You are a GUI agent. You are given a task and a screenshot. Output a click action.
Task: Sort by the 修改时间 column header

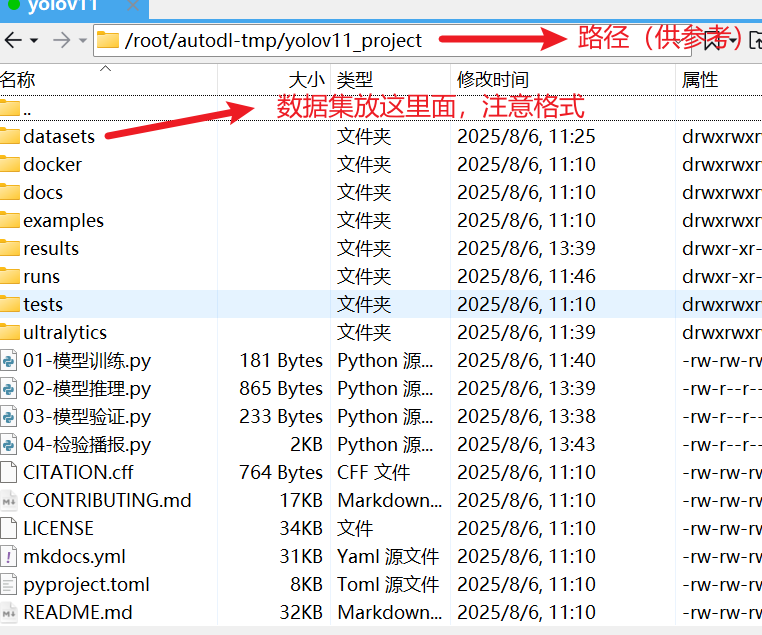[493, 80]
